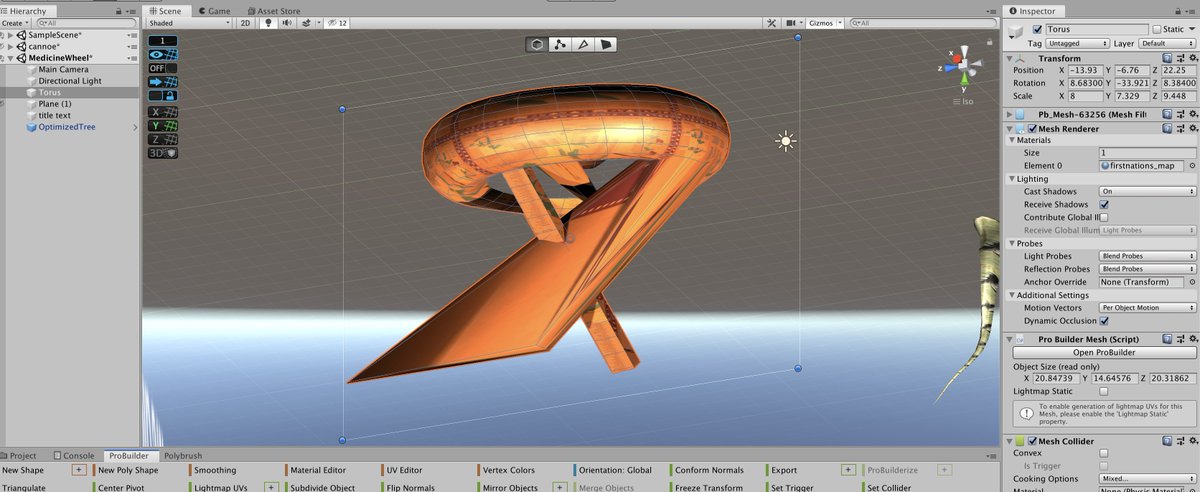1200x492 pixels.
Task: Select ProGrids Y axis grid
Action: [x=163, y=126]
